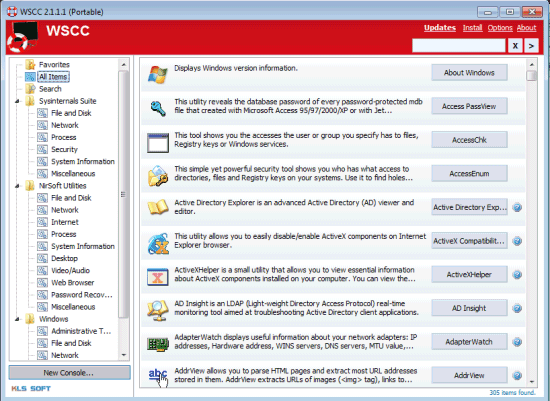Collapse the NirSoft Utilities tree node

click(17, 186)
